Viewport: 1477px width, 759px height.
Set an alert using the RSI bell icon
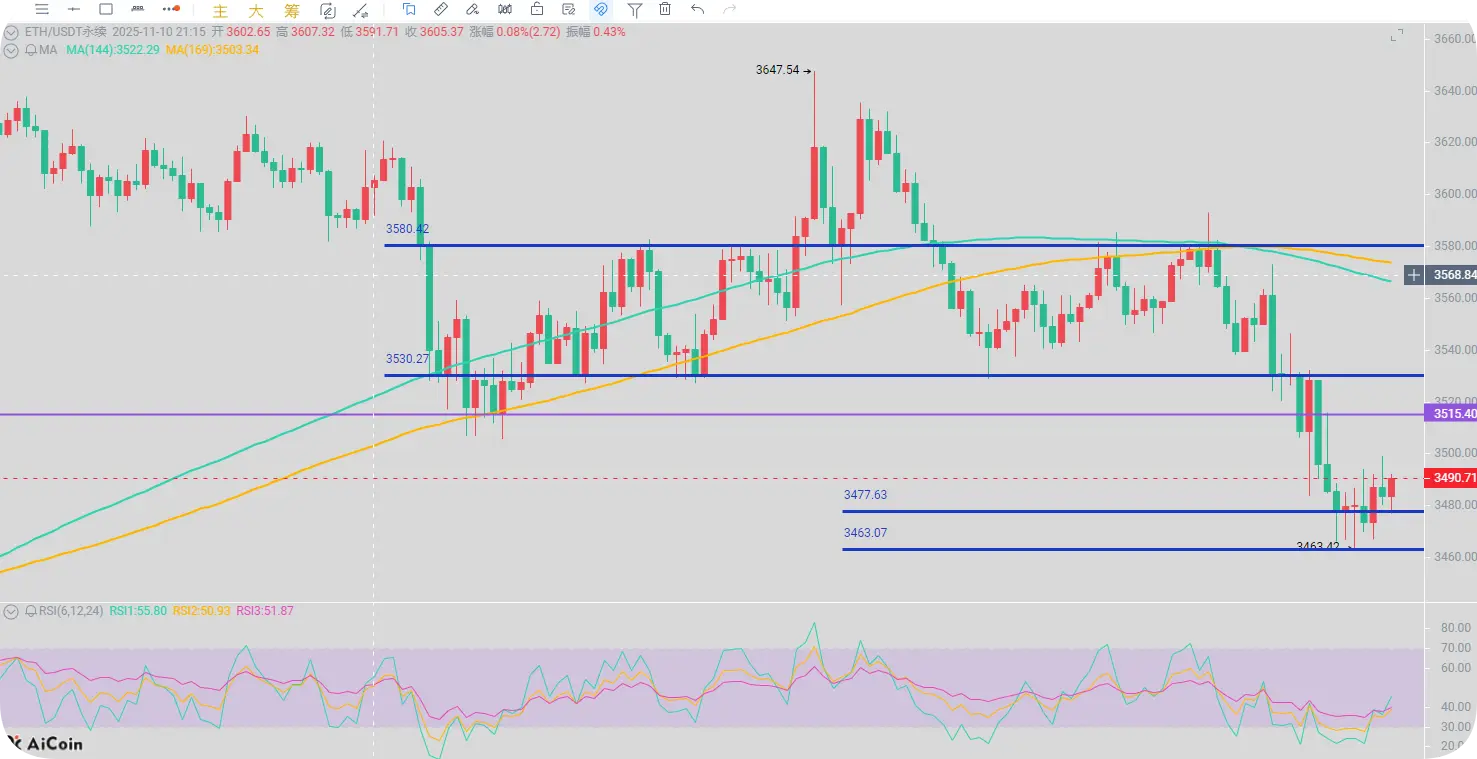tap(29, 610)
